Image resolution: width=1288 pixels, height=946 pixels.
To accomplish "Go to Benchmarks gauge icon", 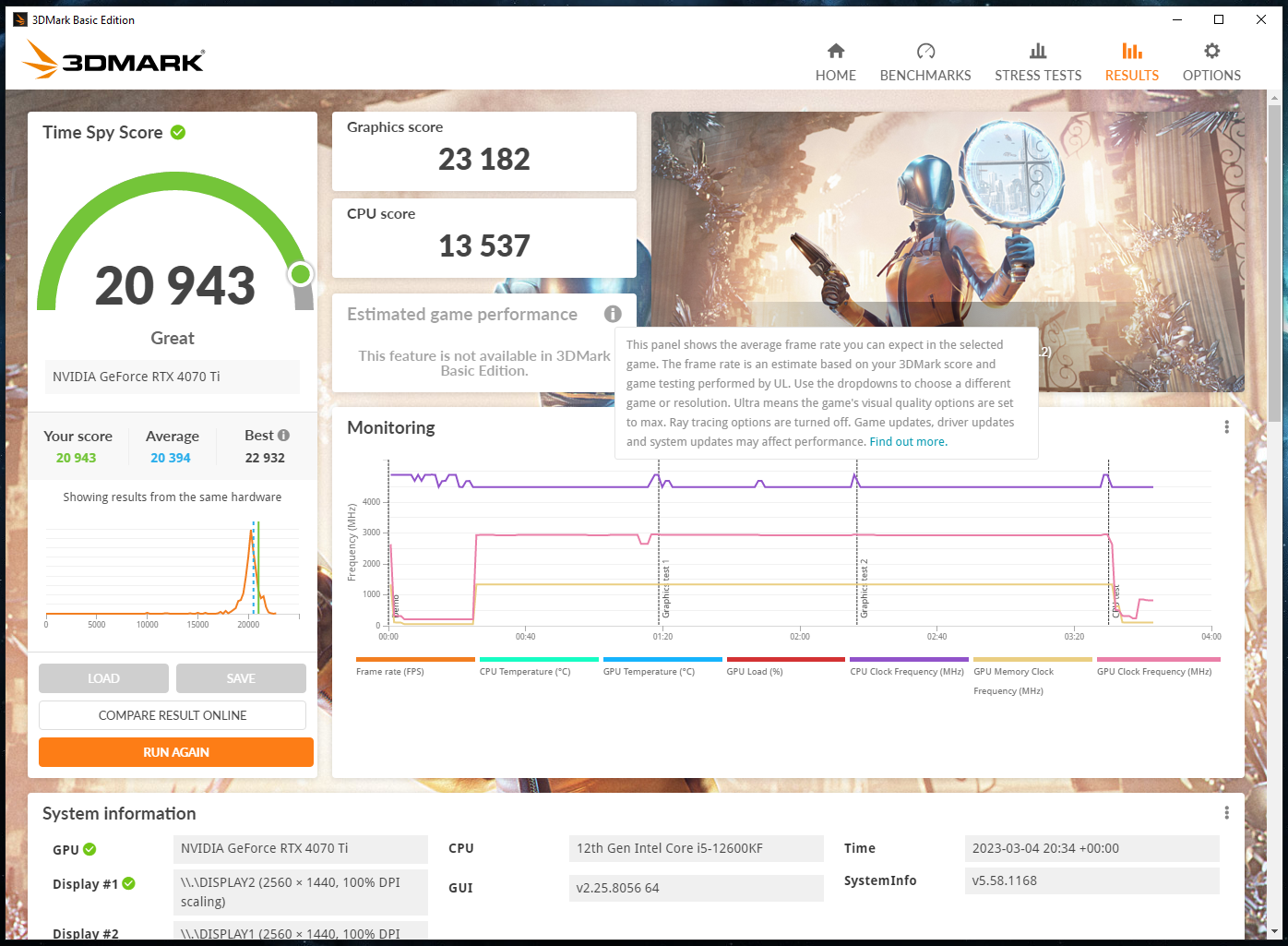I will coord(925,52).
